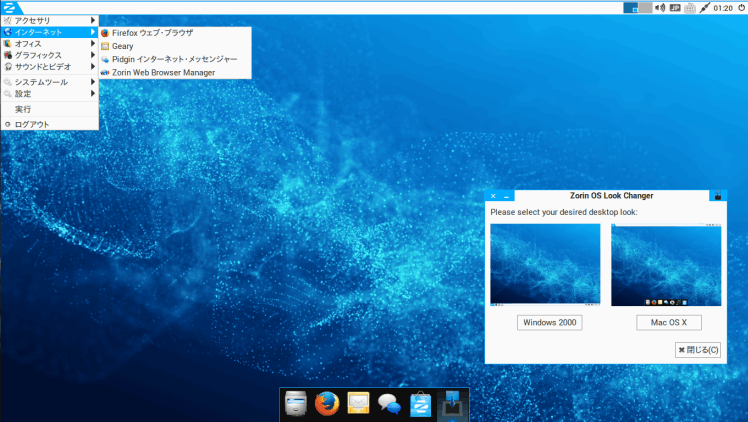The image size is (748, 422).
Task: Select the Mac OS X preview thumbnail
Action: 666,265
